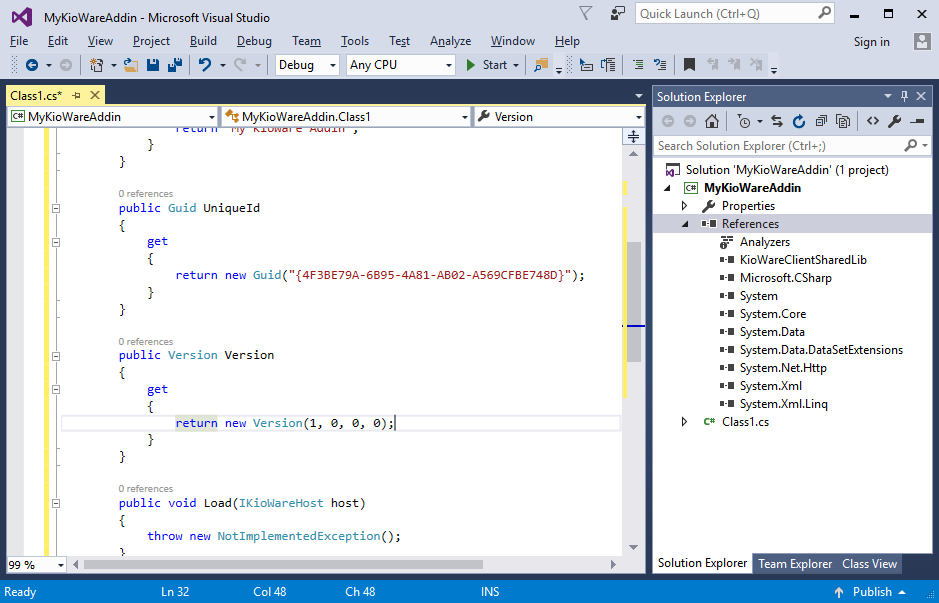The image size is (939, 603).
Task: Click the search magnifier in Solution Explorer
Action: pyautogui.click(x=911, y=146)
